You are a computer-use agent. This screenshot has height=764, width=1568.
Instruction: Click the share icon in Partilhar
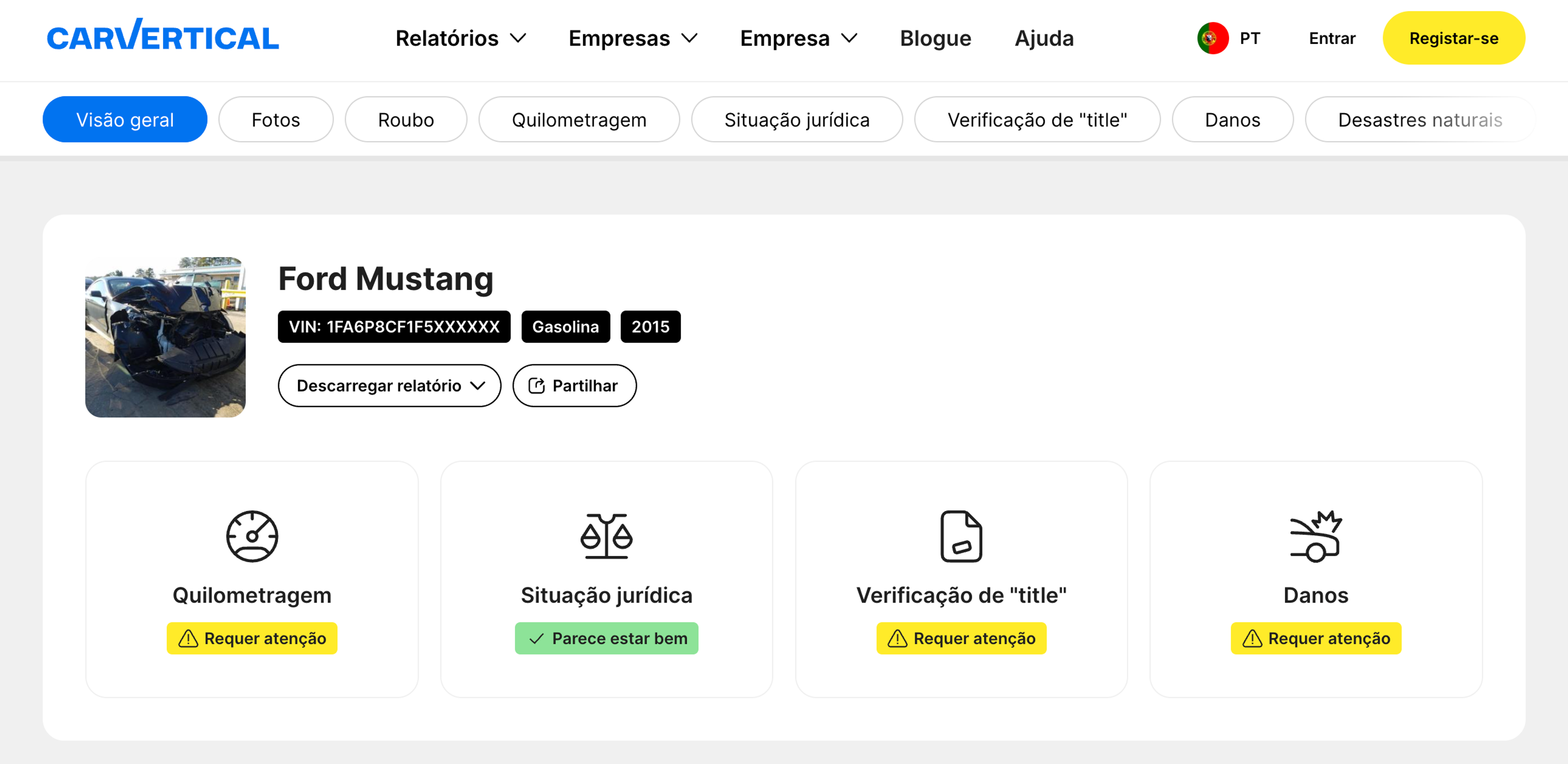click(536, 386)
